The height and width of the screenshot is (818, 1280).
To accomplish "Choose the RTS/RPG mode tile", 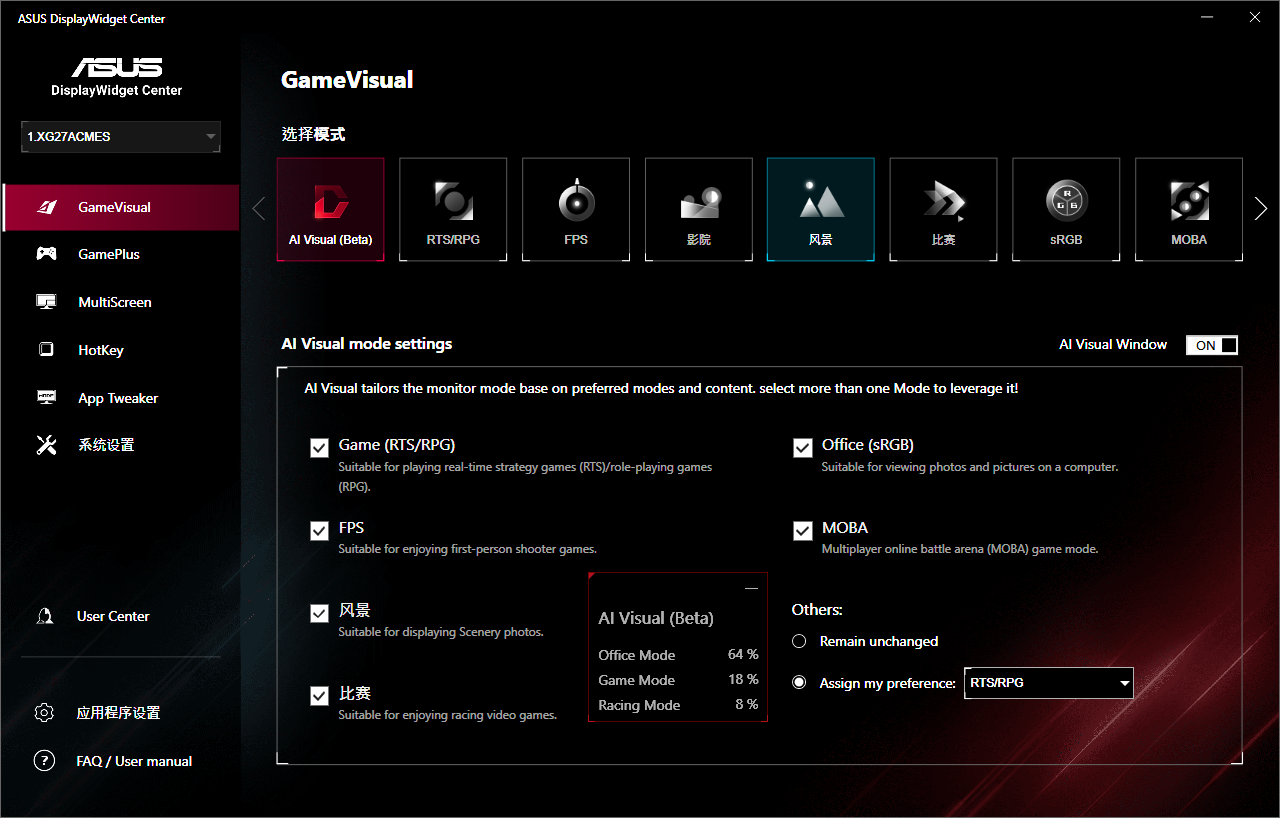I will [453, 209].
